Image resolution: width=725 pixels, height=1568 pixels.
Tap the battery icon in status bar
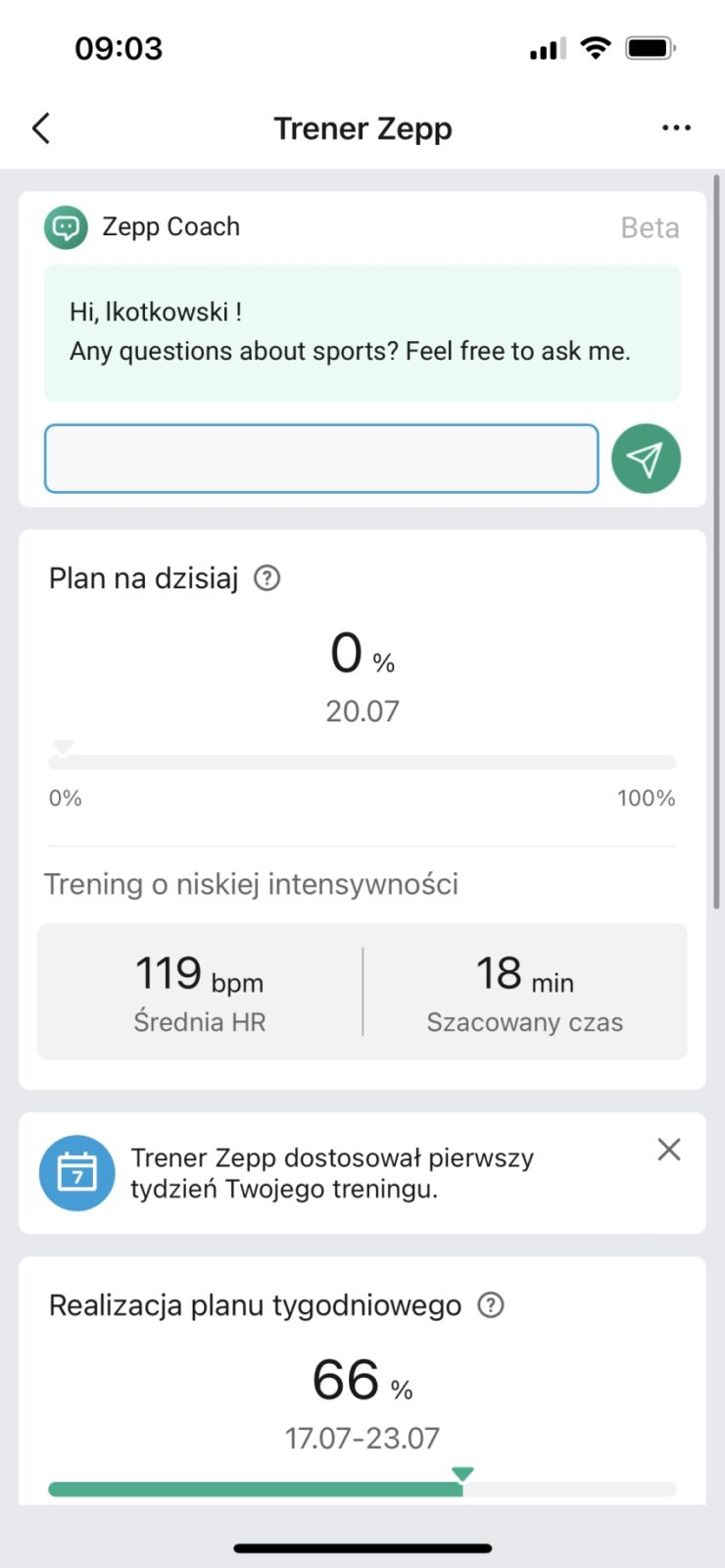tap(650, 48)
